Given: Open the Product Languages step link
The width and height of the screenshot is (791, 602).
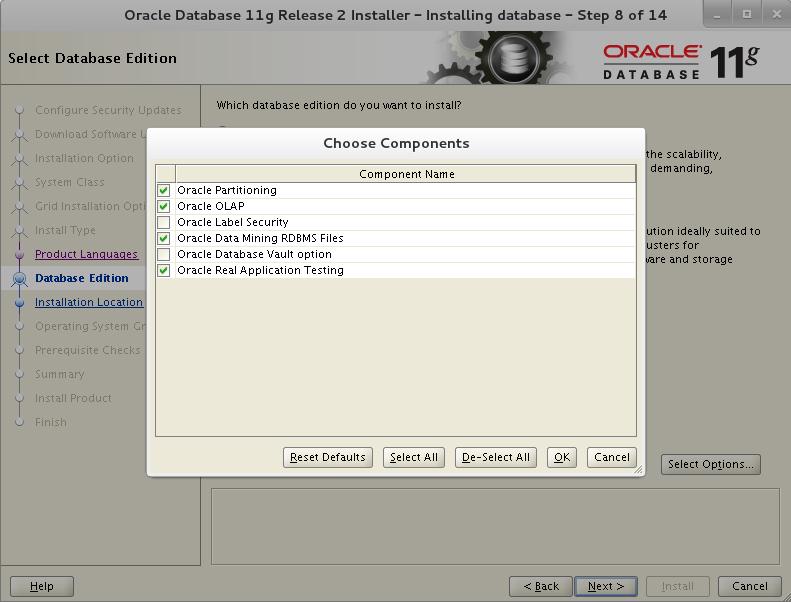Looking at the screenshot, I should 86,254.
